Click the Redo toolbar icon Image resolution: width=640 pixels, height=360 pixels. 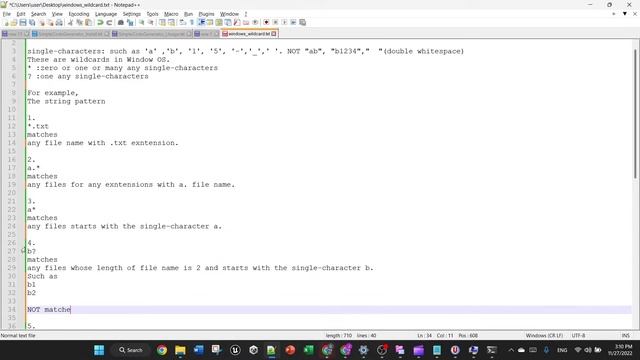pyautogui.click(x=109, y=22)
